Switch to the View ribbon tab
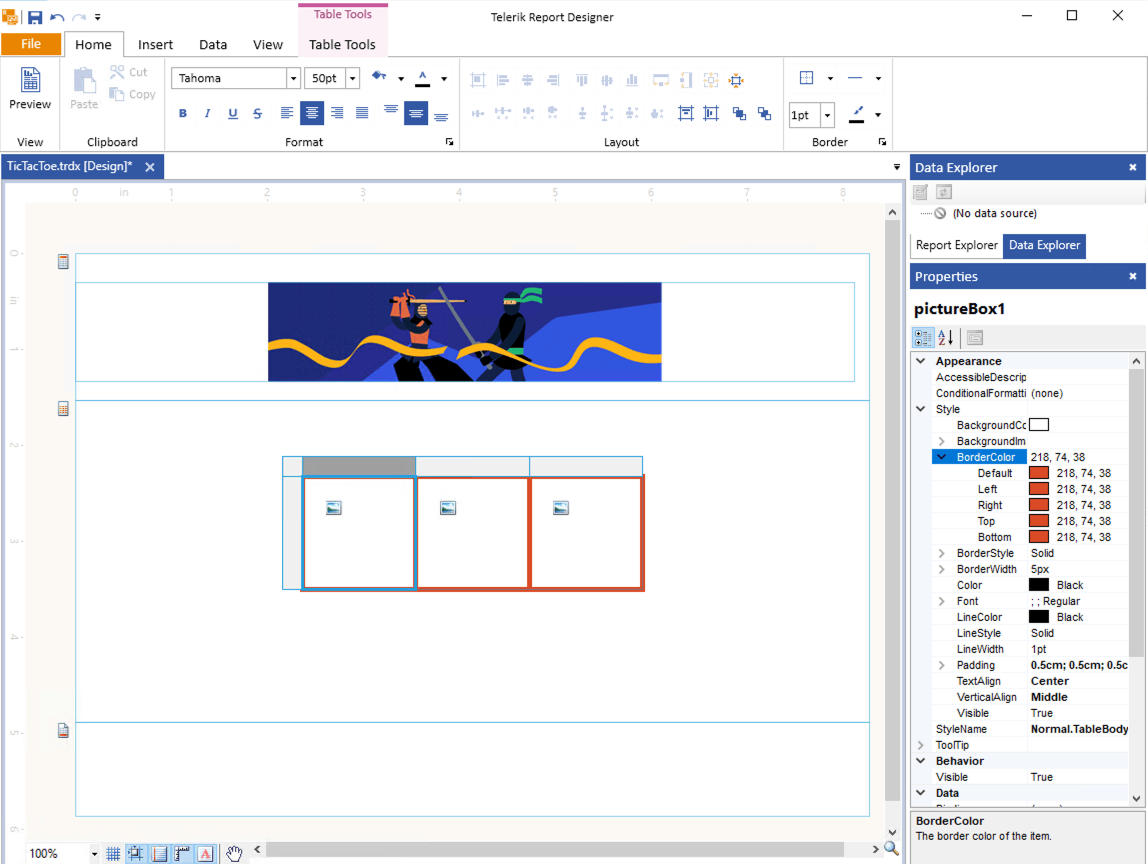Screen dimensions: 1148x864 pos(268,45)
